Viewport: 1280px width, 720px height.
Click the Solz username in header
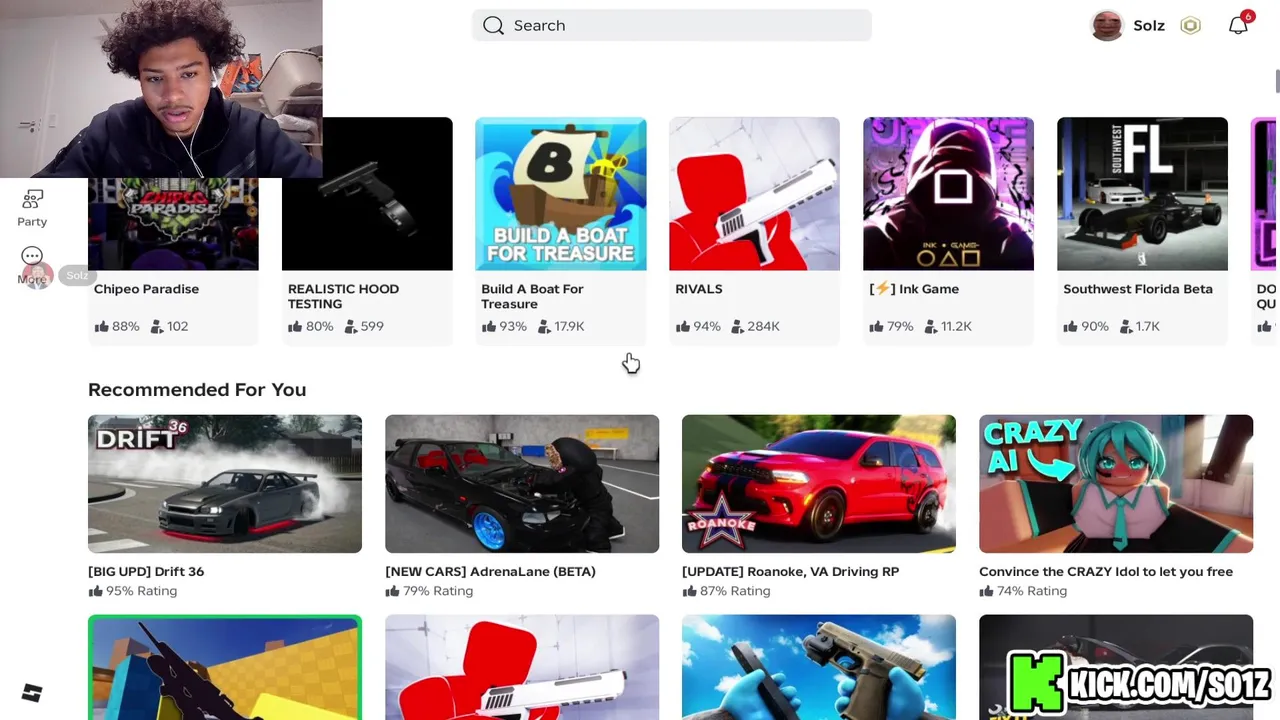[x=1149, y=26]
